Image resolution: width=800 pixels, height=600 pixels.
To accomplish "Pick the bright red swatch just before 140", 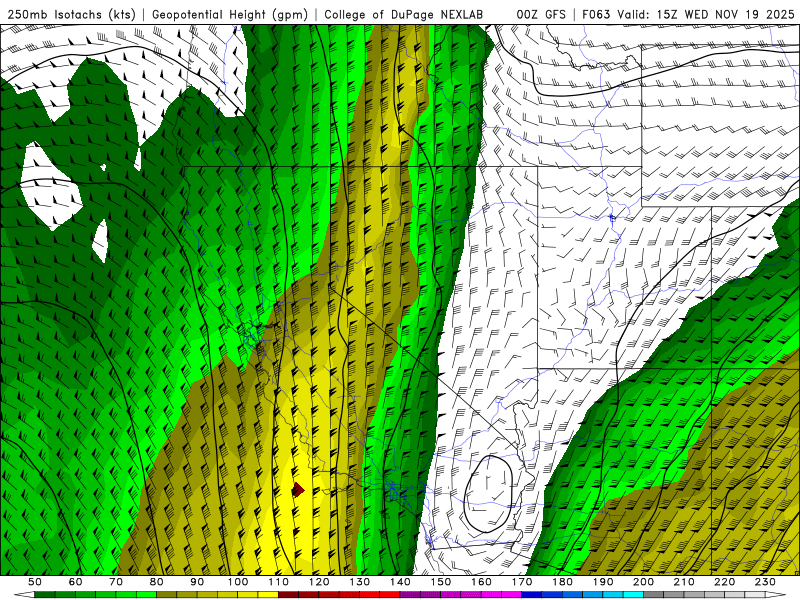I will click(389, 595).
